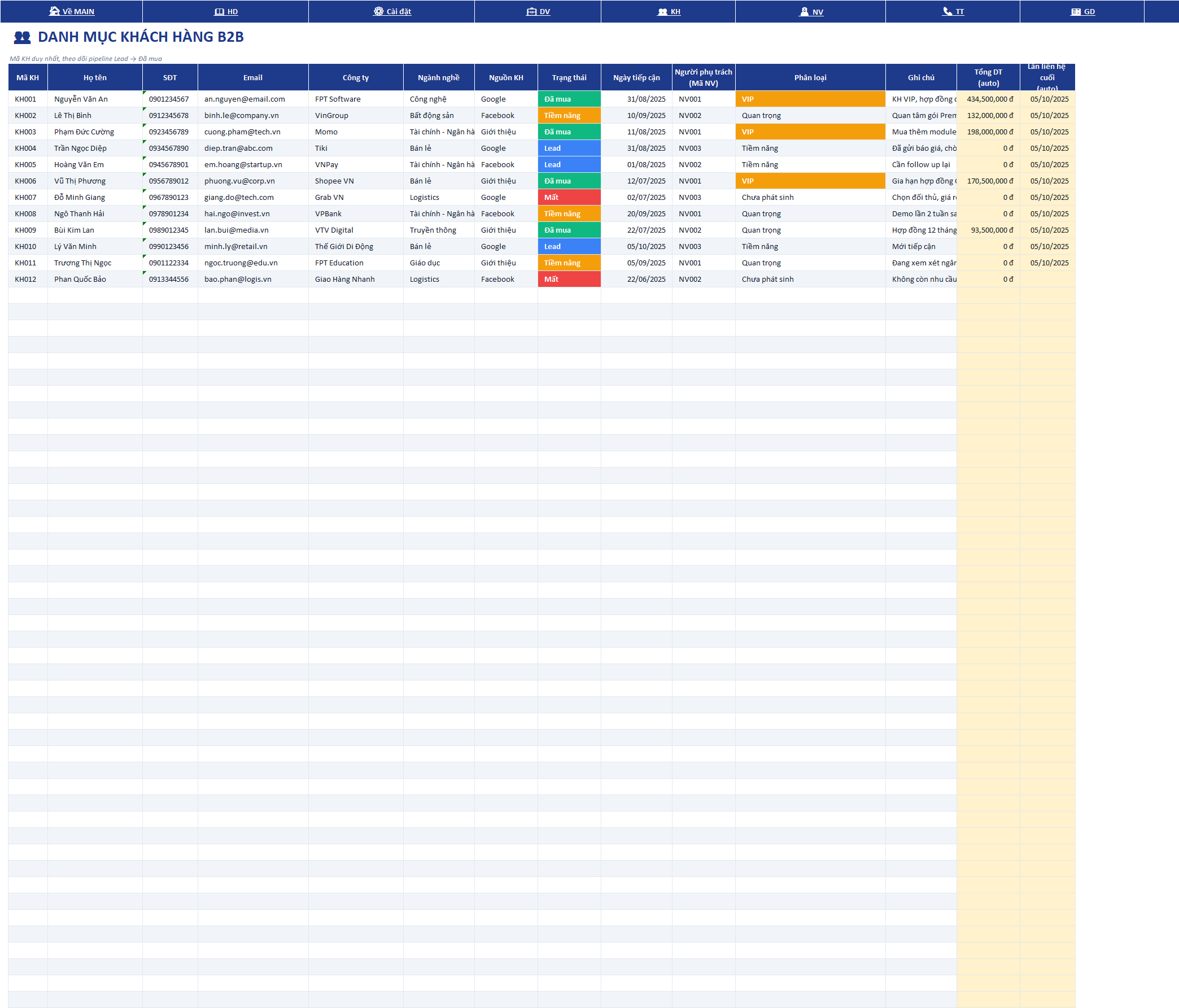Click the phone icon in TT link

(947, 11)
